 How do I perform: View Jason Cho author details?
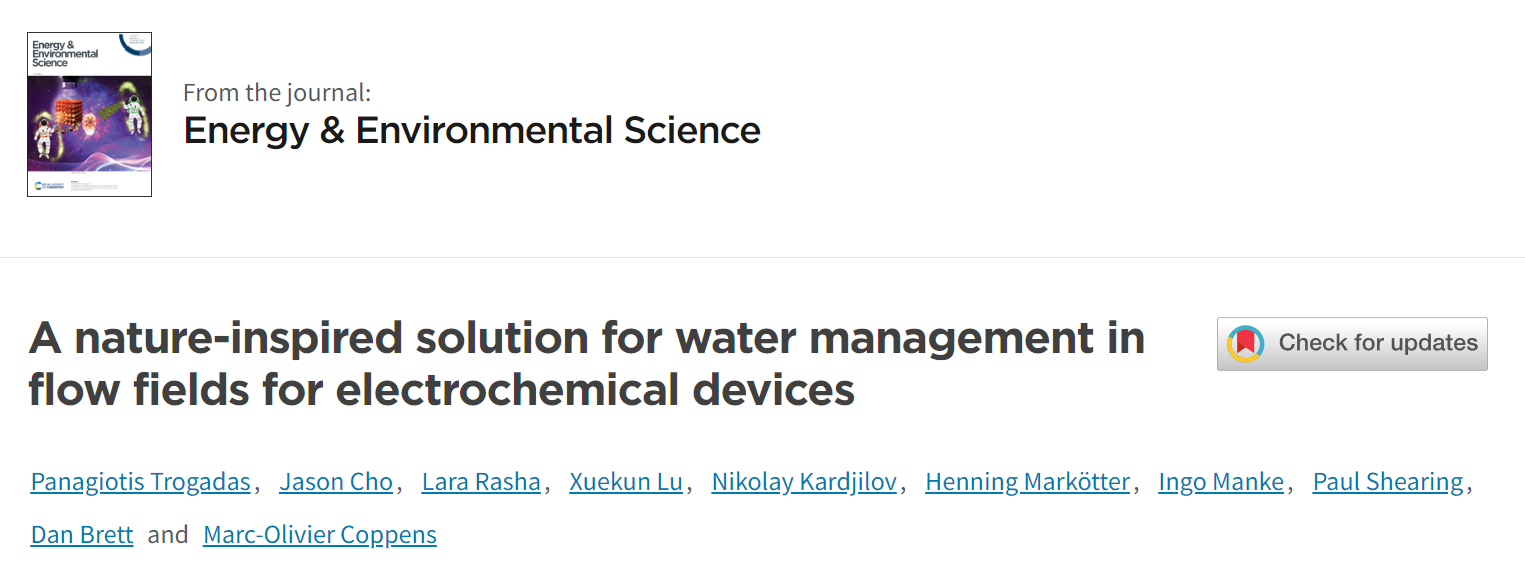pyautogui.click(x=336, y=482)
